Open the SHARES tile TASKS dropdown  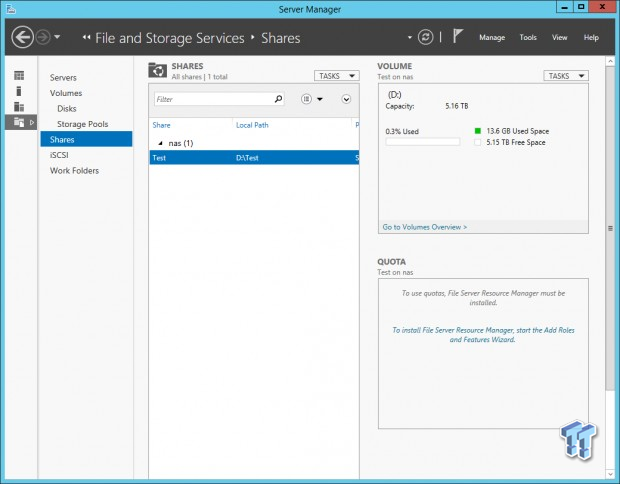(336, 76)
